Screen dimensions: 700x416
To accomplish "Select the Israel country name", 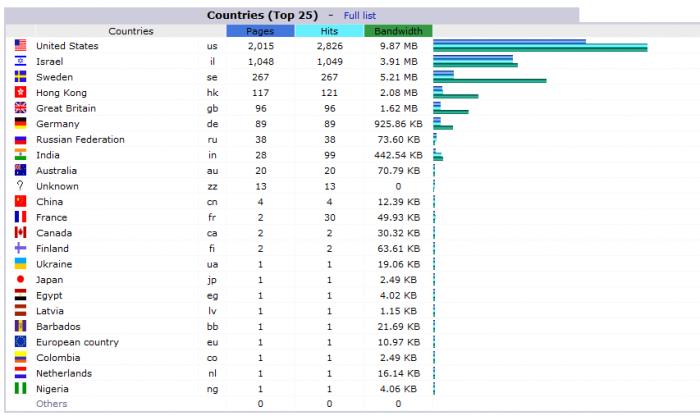I will 50,62.
